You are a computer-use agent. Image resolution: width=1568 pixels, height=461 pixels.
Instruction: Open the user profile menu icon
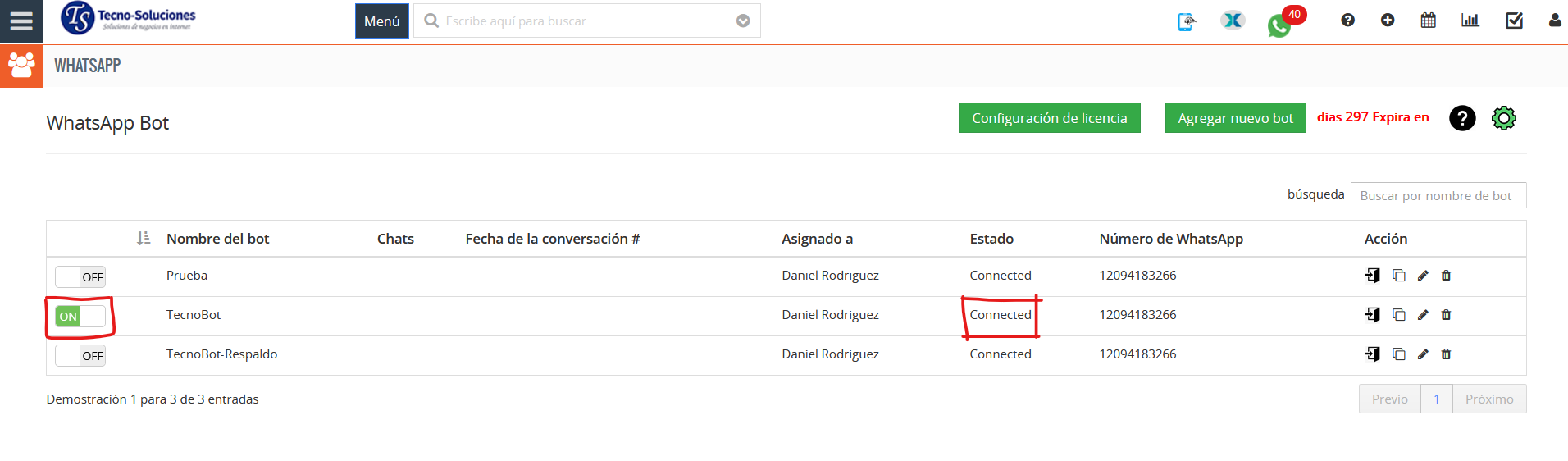pyautogui.click(x=1554, y=21)
